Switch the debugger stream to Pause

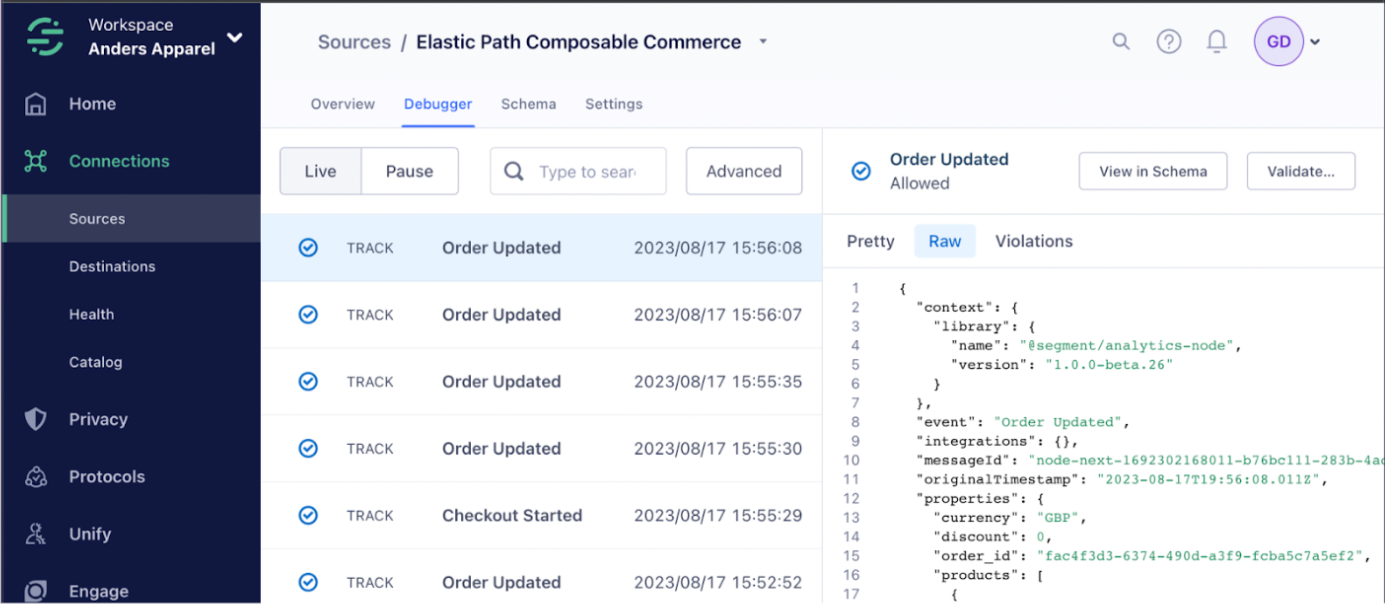click(409, 171)
